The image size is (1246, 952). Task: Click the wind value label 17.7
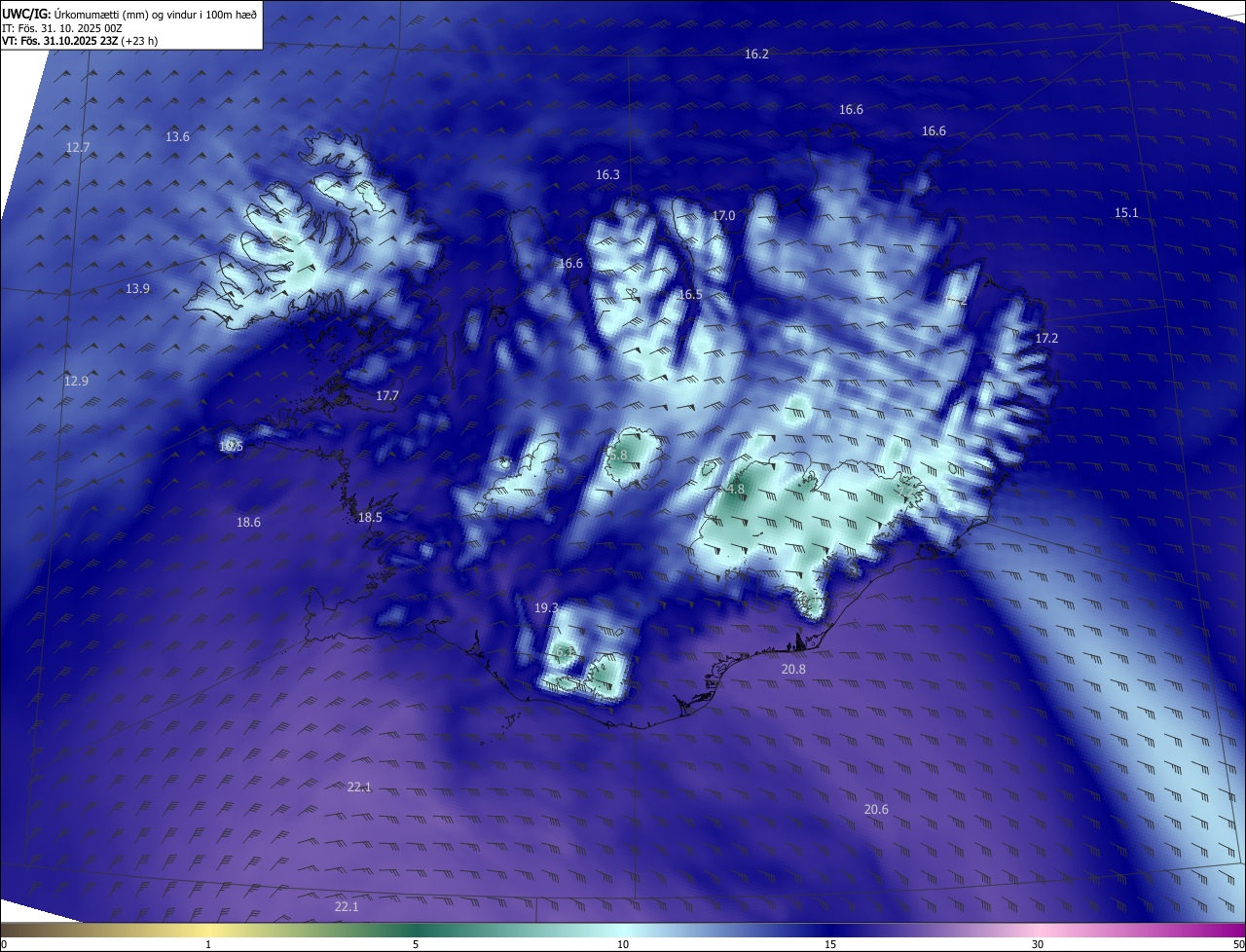387,396
